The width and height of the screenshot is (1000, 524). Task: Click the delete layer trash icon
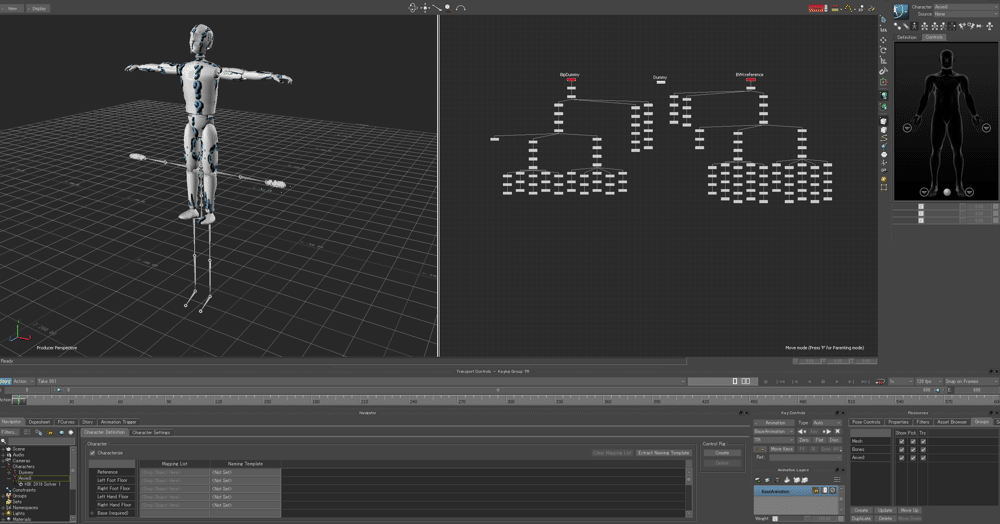pos(777,480)
